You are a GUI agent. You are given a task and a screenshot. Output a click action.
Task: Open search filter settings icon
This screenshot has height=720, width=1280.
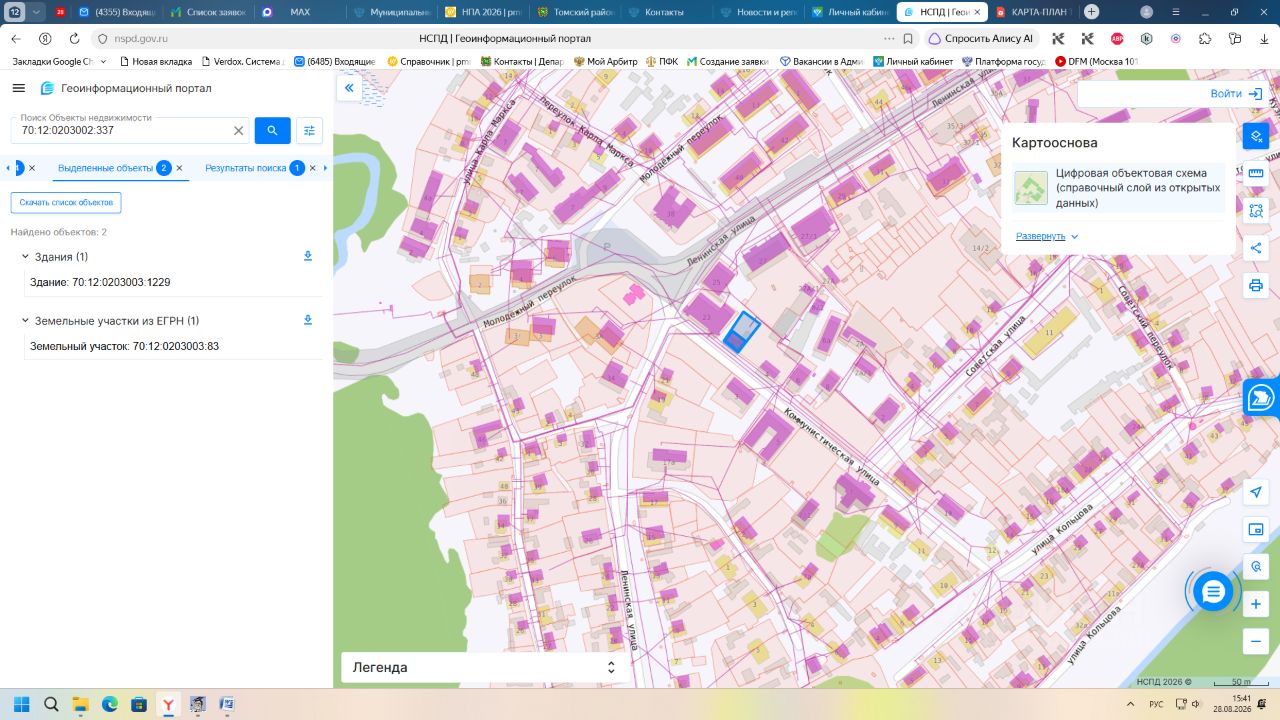tap(309, 130)
